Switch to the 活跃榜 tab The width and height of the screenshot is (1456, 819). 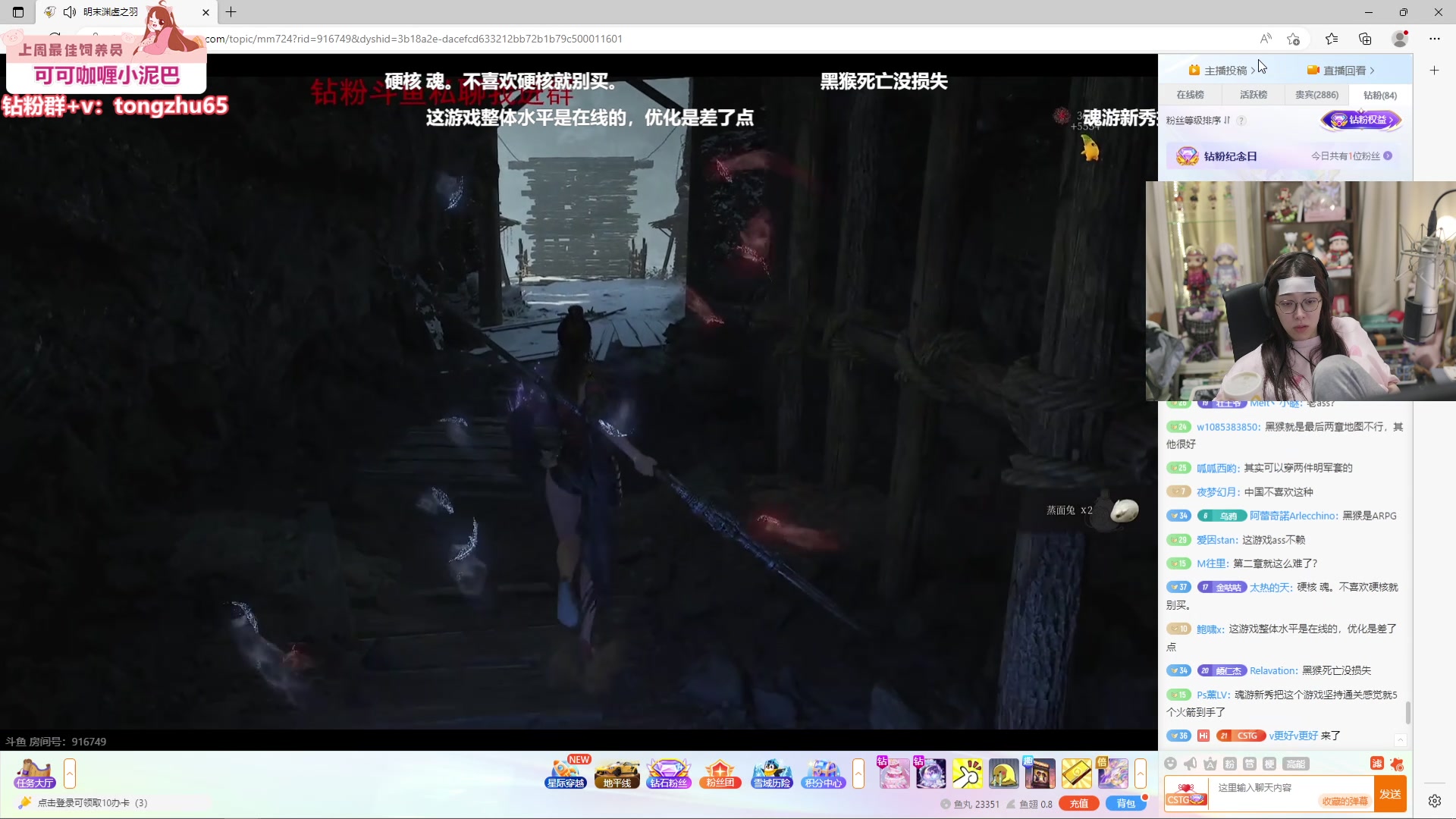point(1254,95)
